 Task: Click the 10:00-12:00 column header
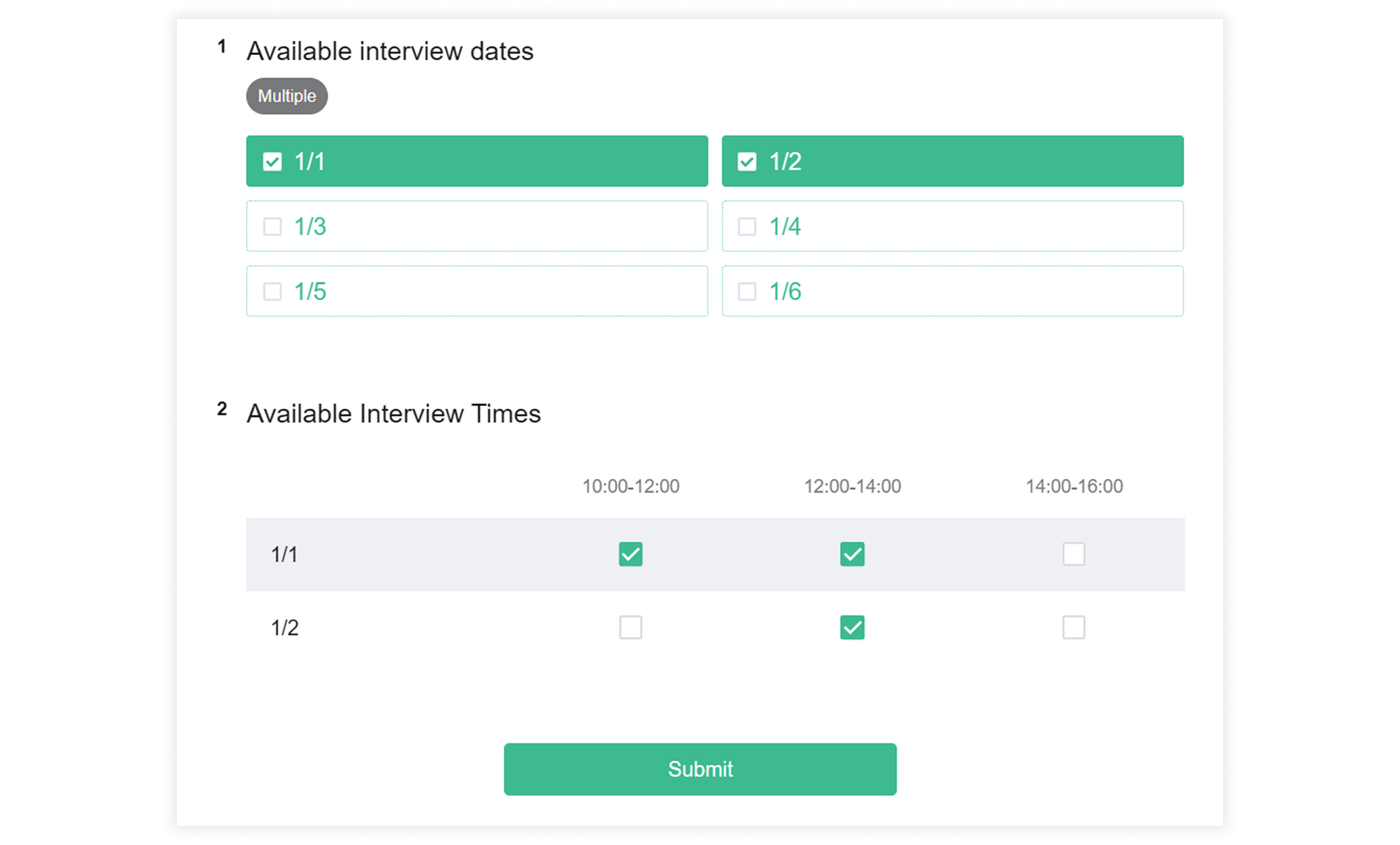click(630, 486)
